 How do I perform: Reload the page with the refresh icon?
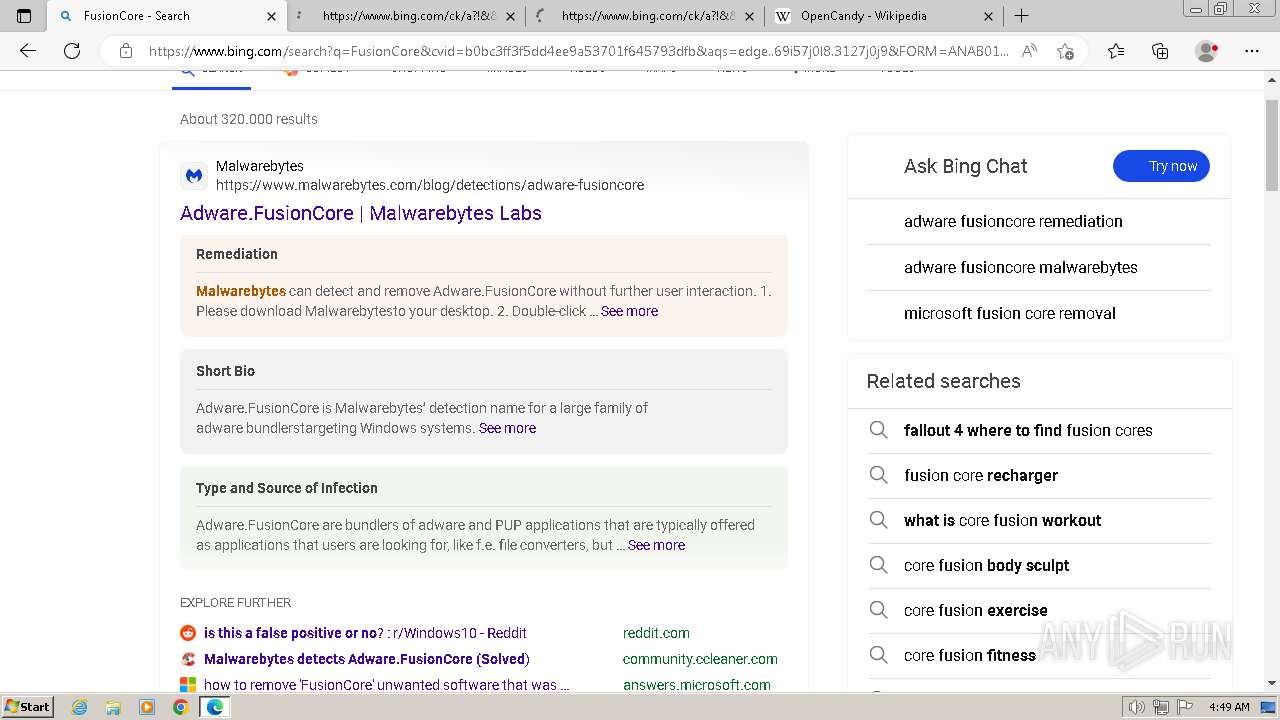click(72, 51)
